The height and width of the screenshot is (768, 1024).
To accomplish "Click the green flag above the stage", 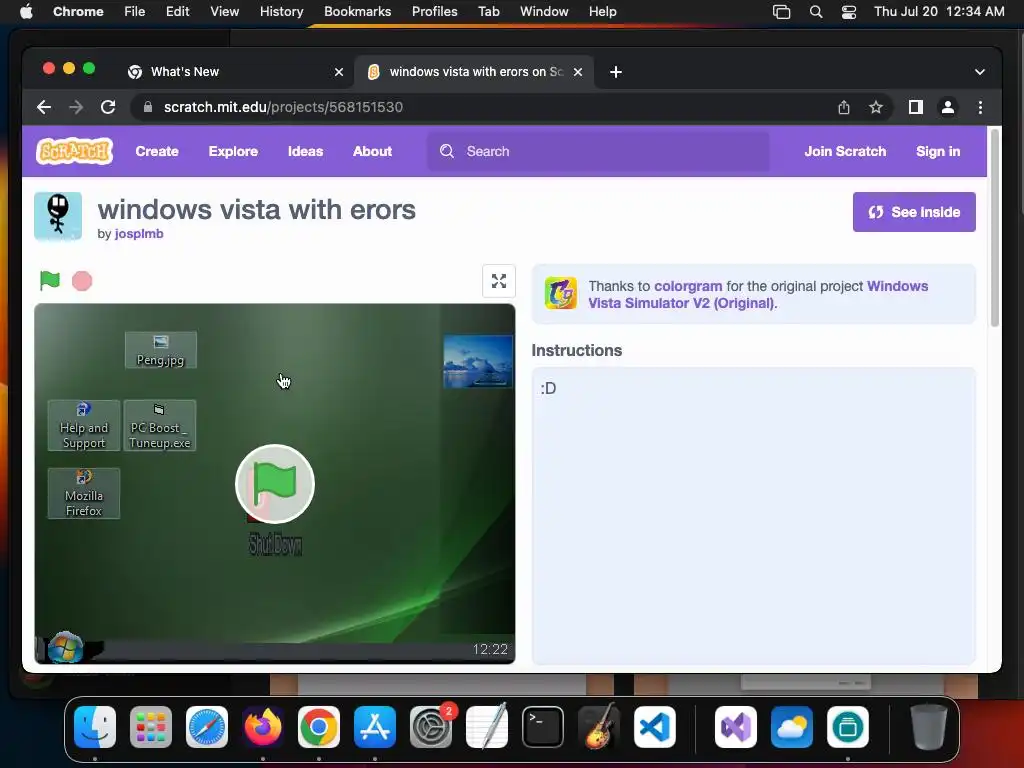I will tap(50, 280).
